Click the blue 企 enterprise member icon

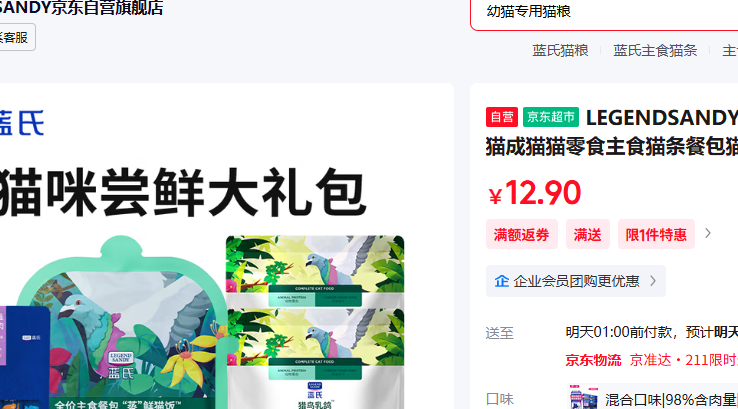click(x=502, y=281)
